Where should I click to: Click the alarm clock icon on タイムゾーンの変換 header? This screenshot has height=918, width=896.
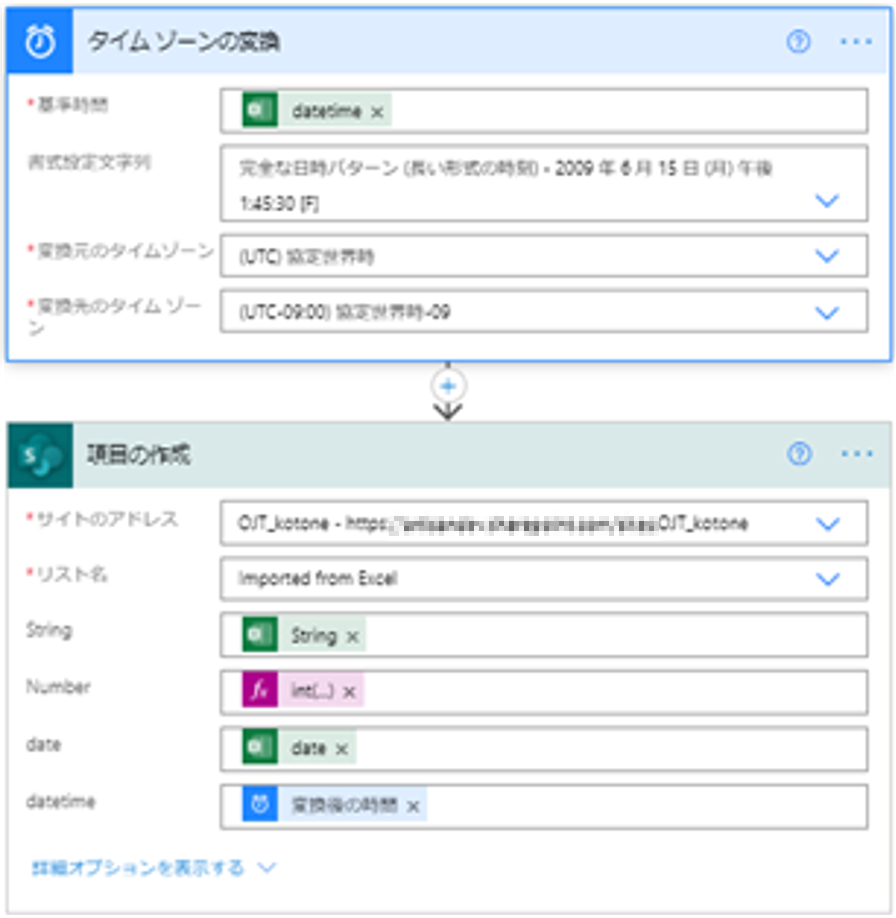pyautogui.click(x=40, y=42)
